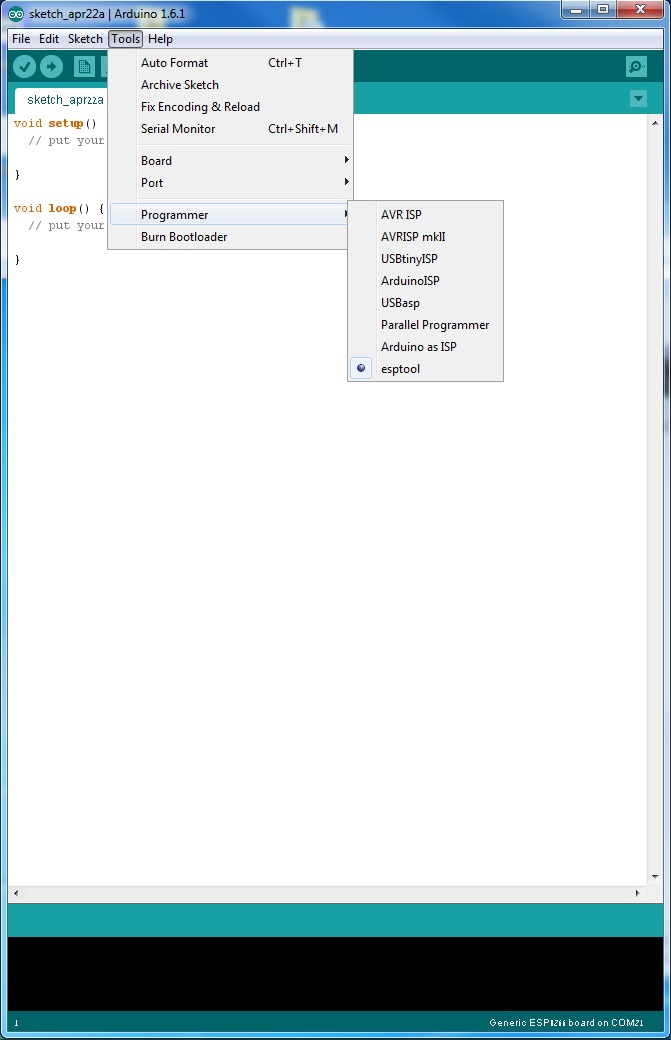Click the vertical scrollbar down arrow
The height and width of the screenshot is (1040, 671).
(x=654, y=877)
